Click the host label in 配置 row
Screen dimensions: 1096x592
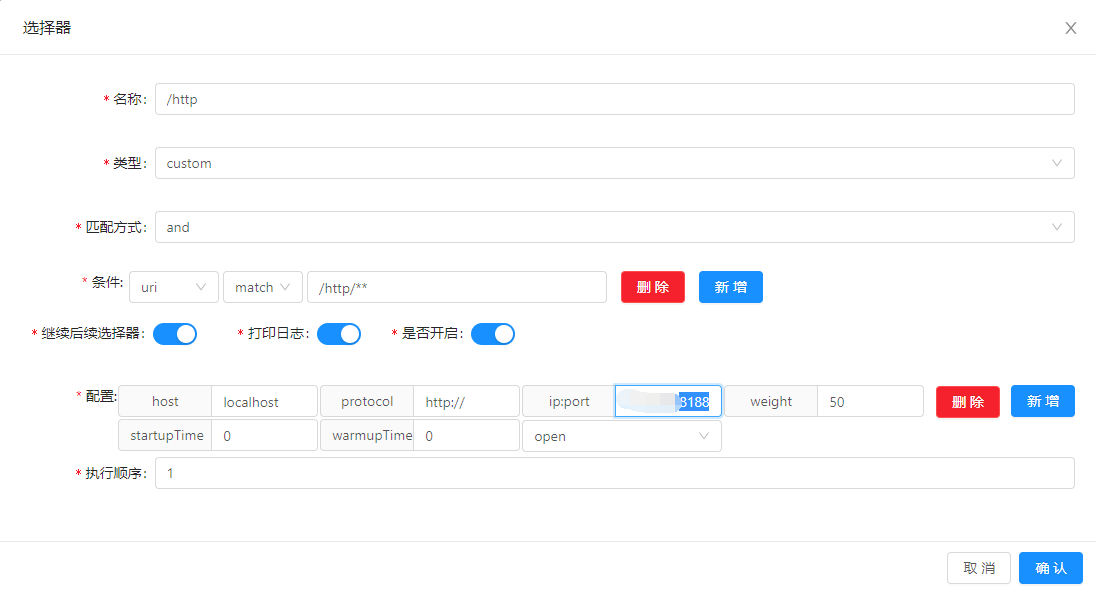(165, 402)
